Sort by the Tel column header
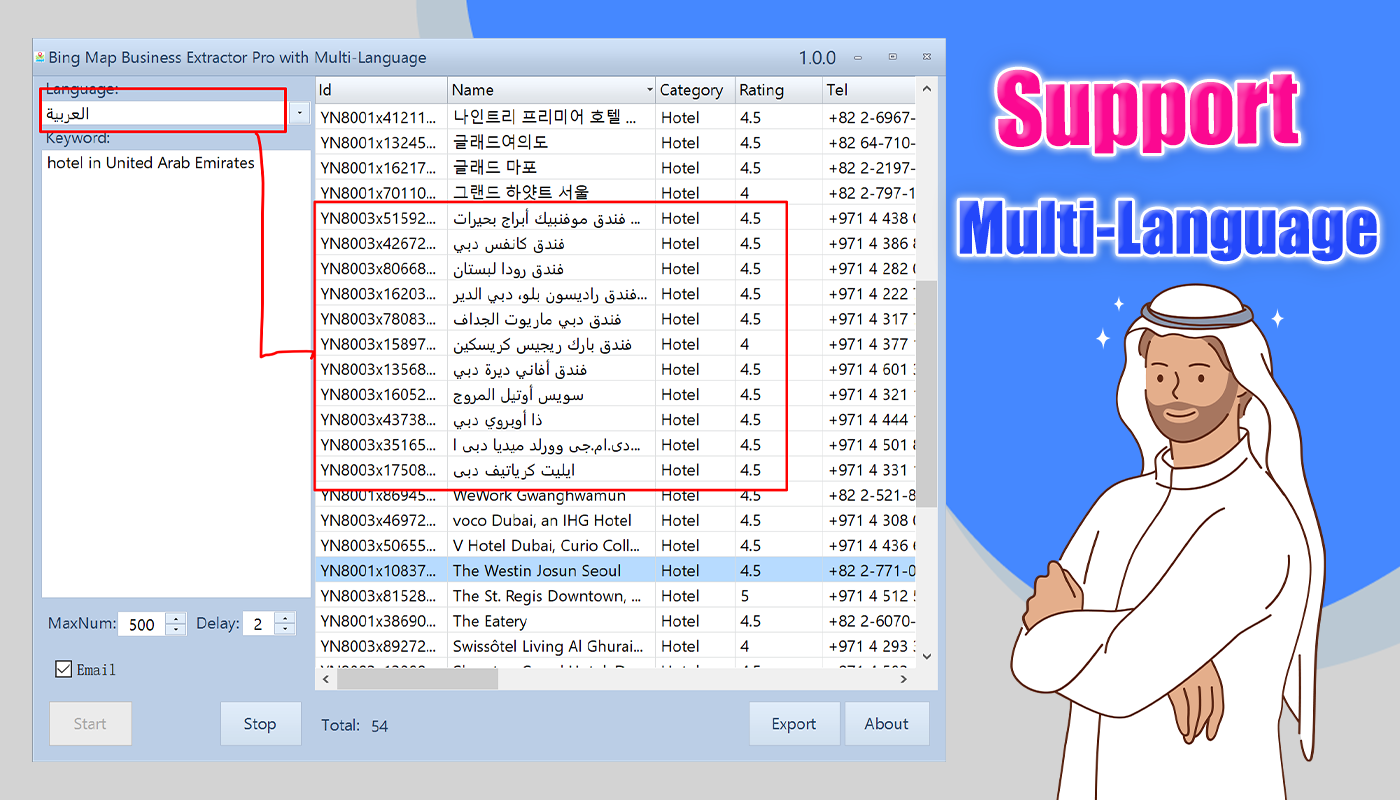The image size is (1400, 800). pyautogui.click(x=868, y=90)
